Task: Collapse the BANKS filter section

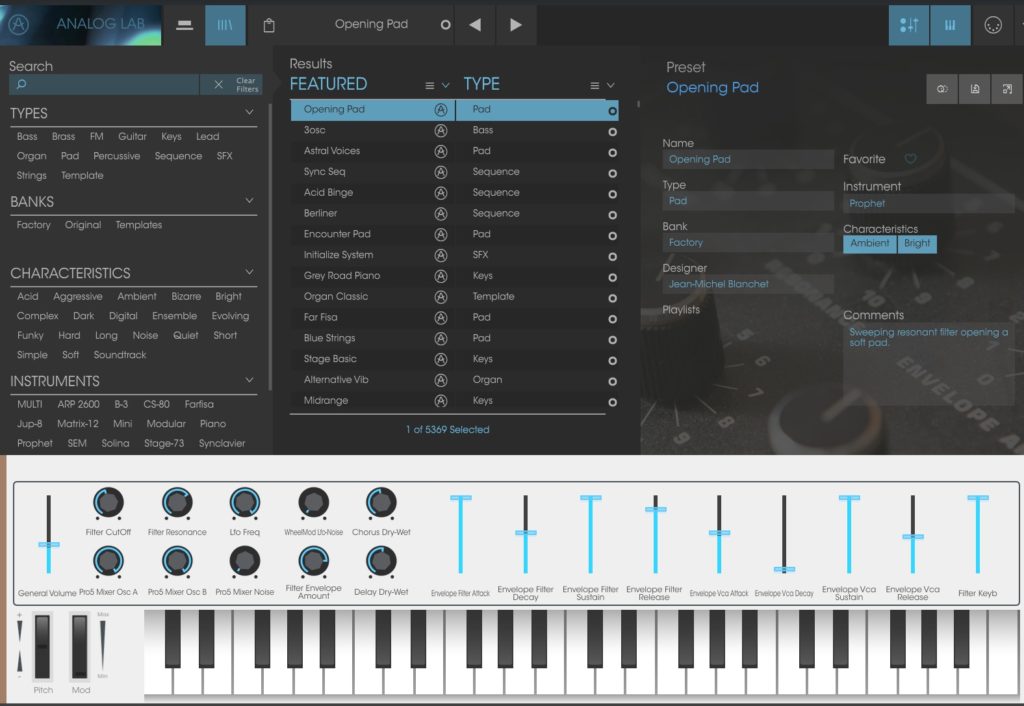Action: pos(249,201)
